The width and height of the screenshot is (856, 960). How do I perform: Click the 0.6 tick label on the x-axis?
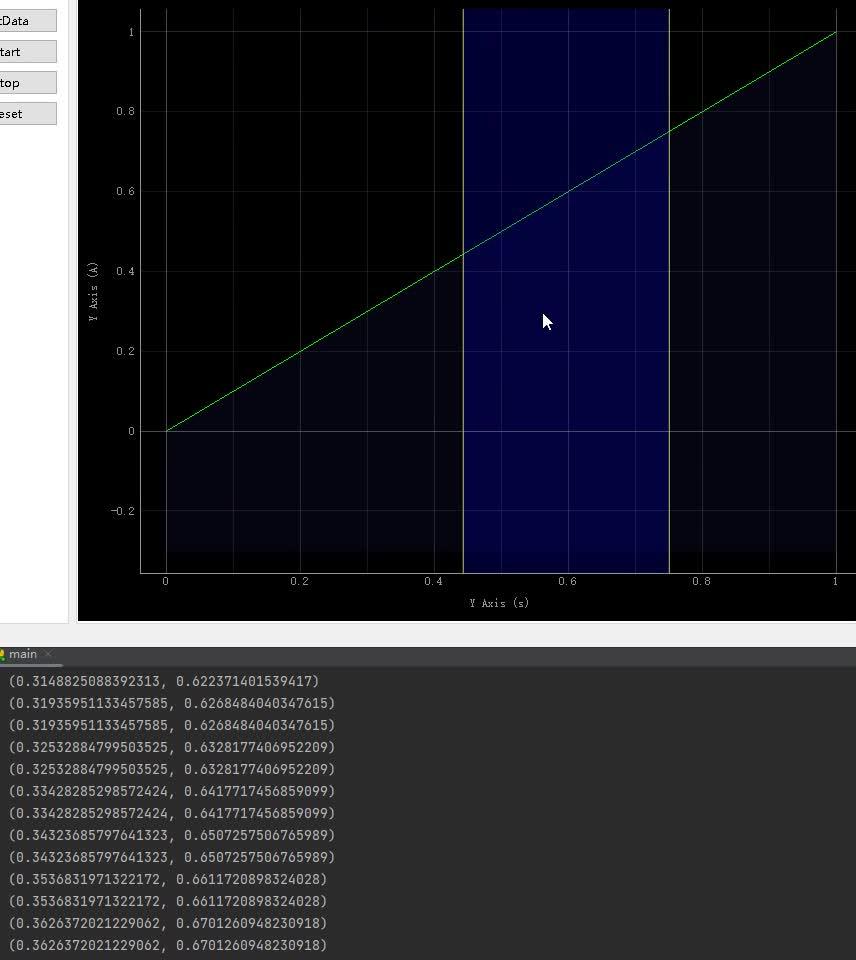(567, 581)
